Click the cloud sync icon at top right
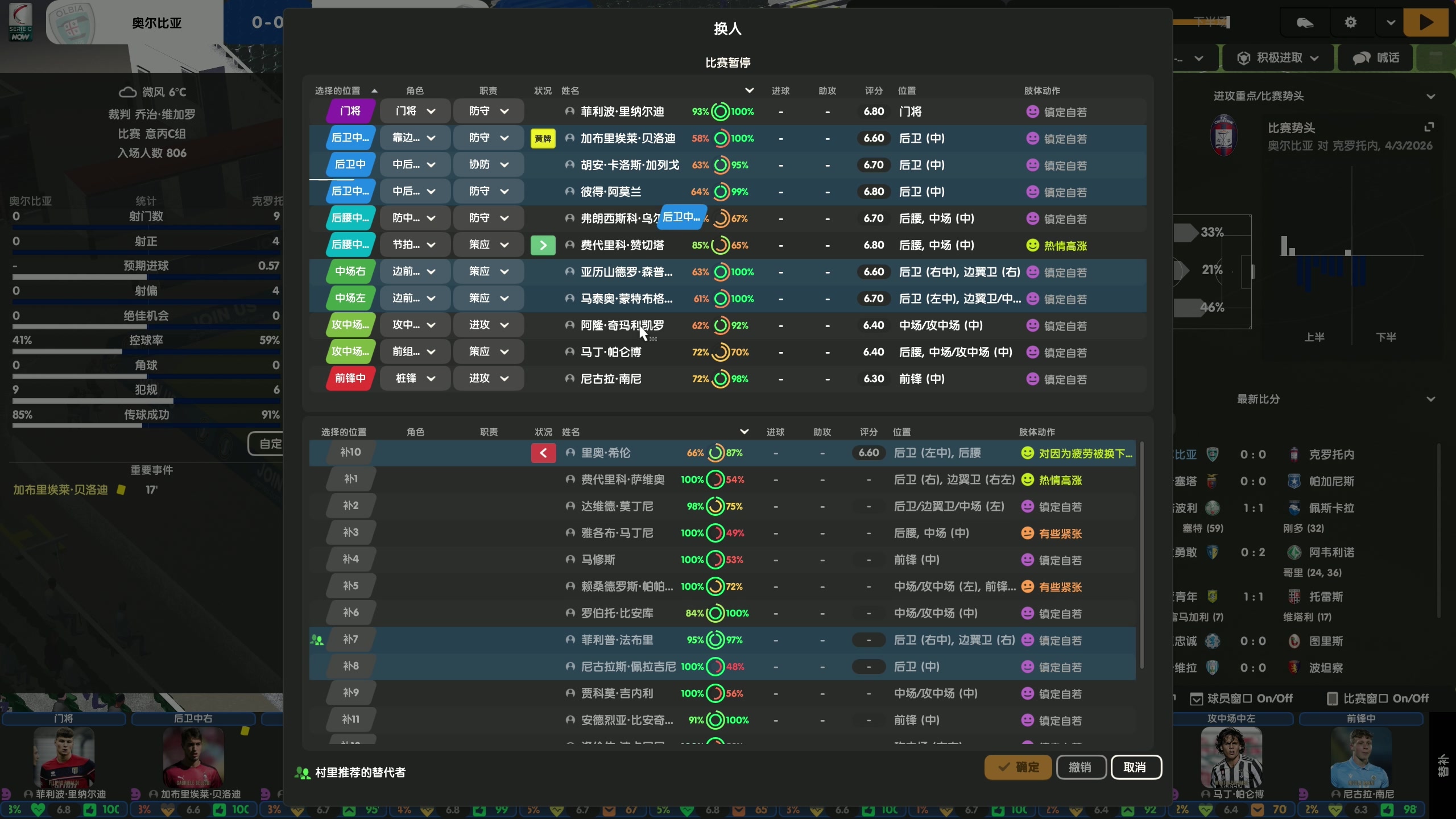Image resolution: width=1456 pixels, height=819 pixels. tap(1304, 23)
